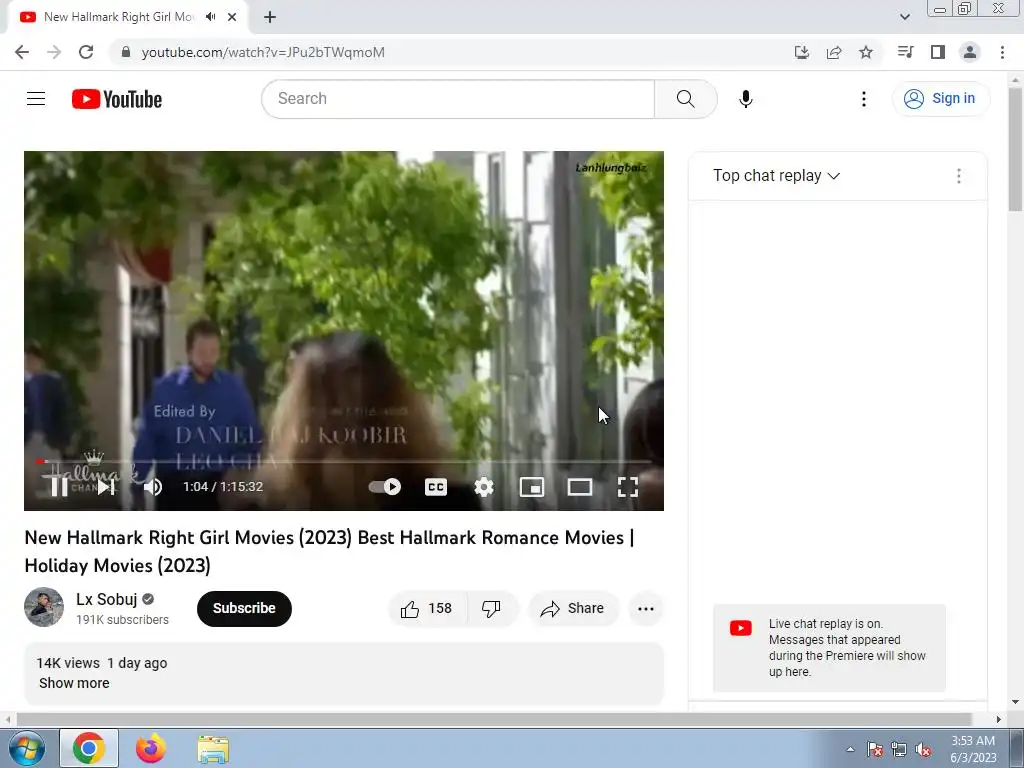1024x768 pixels.
Task: Select the New Hallmark Right Girl tab
Action: click(x=120, y=17)
